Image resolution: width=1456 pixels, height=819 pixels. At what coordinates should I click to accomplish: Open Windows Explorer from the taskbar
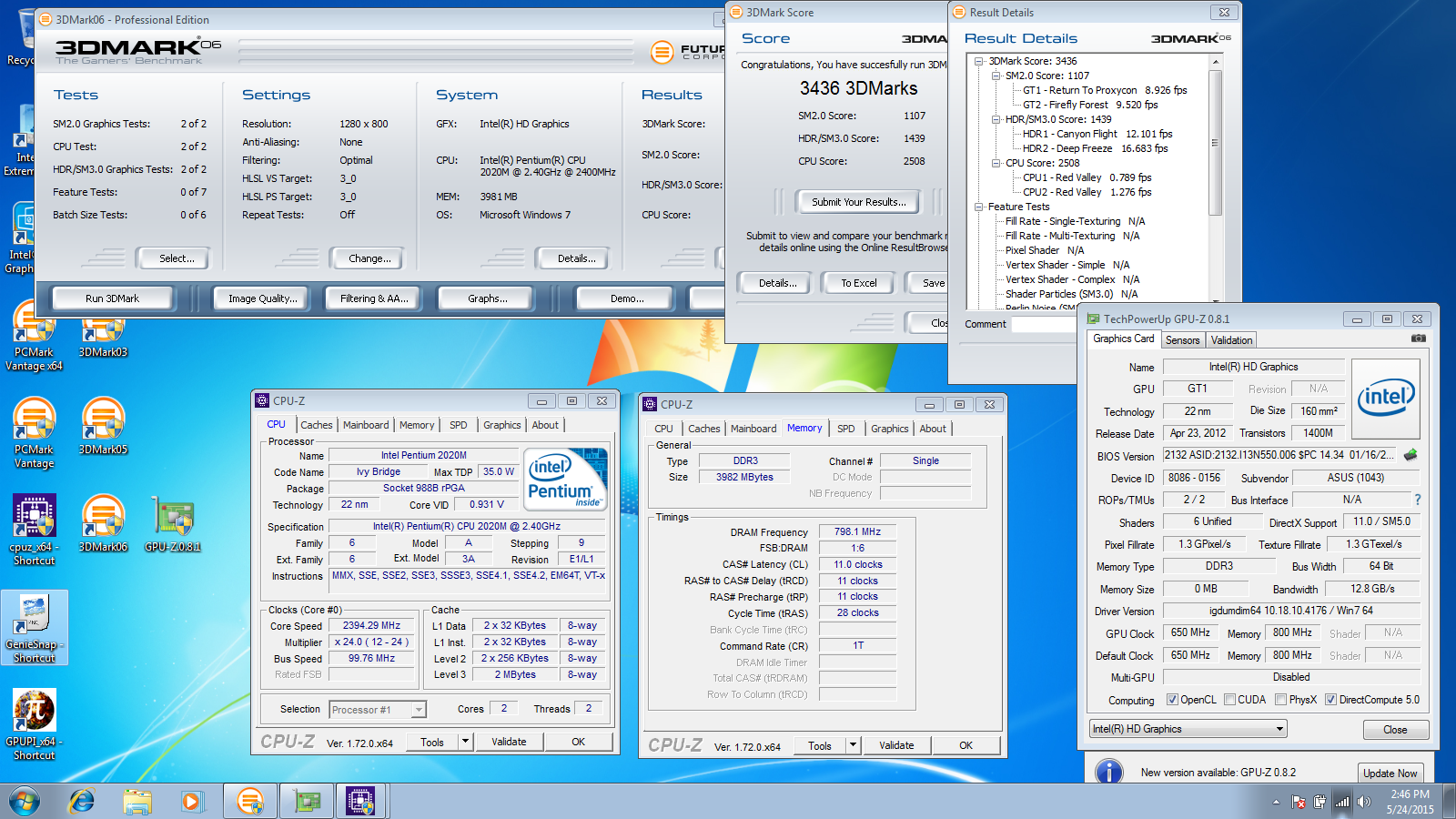click(137, 802)
